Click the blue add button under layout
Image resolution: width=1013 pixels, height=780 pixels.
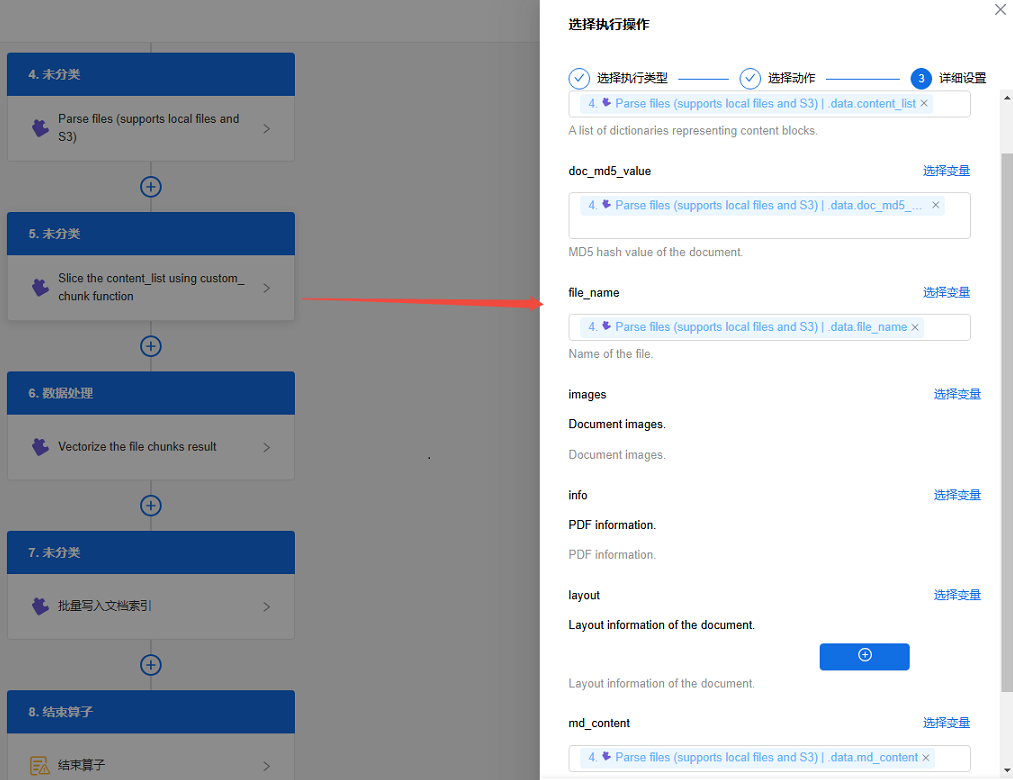pos(864,656)
